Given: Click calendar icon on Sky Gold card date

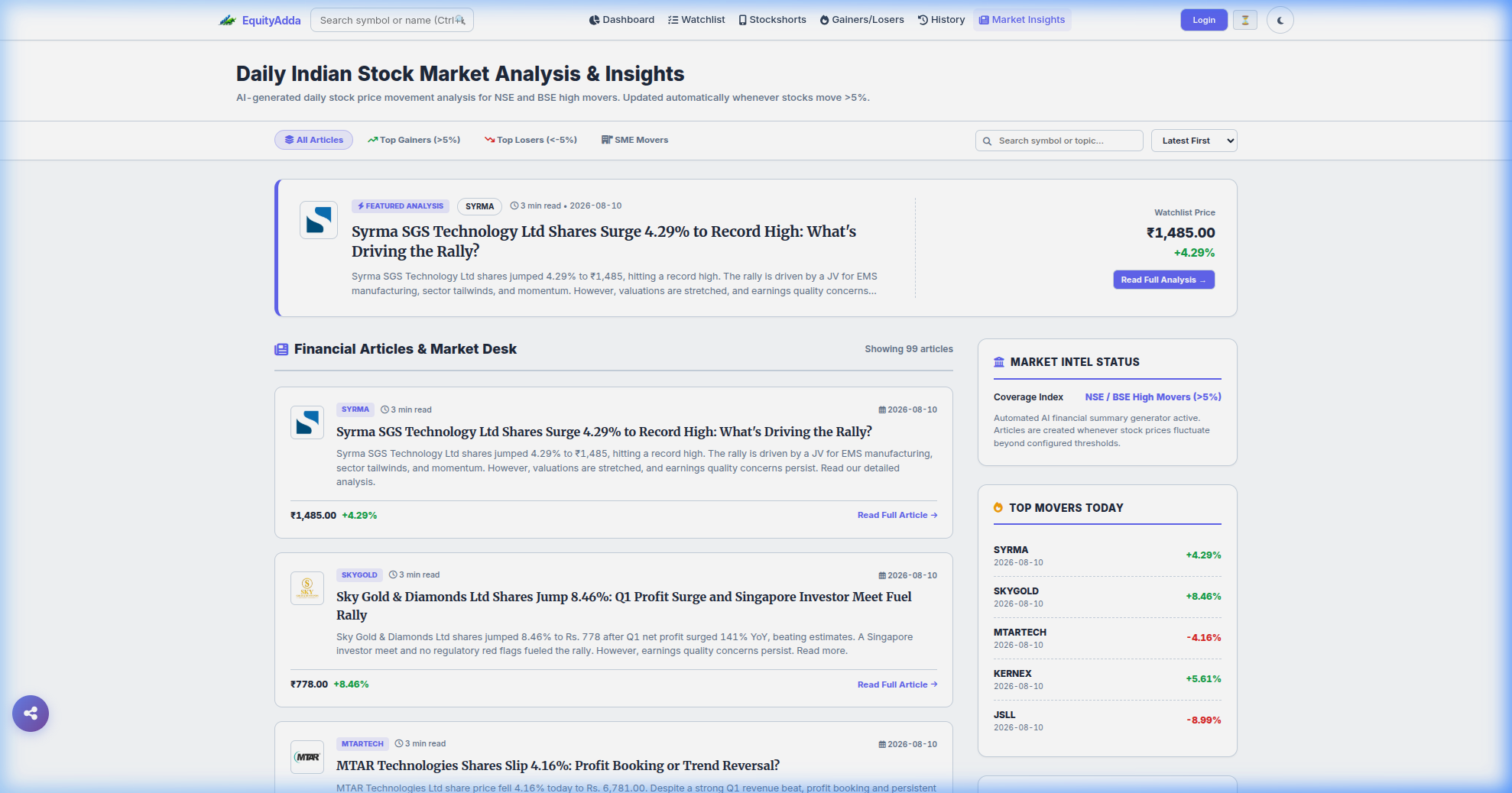Looking at the screenshot, I should pos(882,576).
